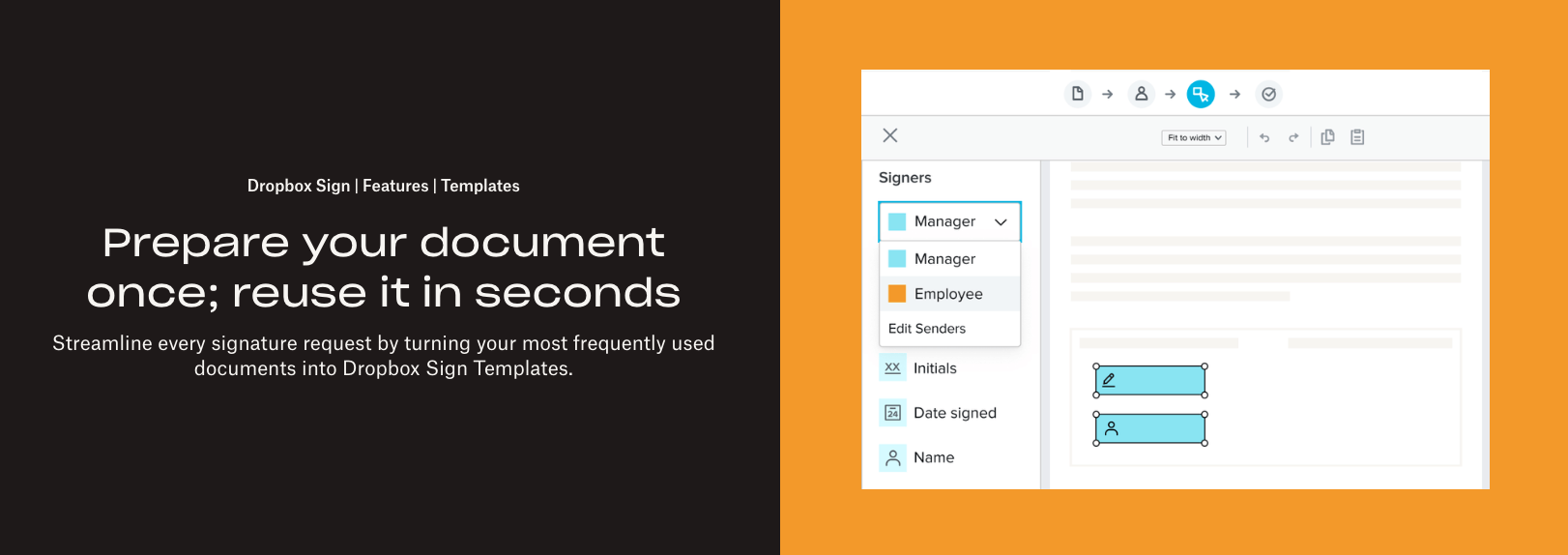Click Edit Senders option
This screenshot has height=555, width=1568.
pyautogui.click(x=927, y=329)
